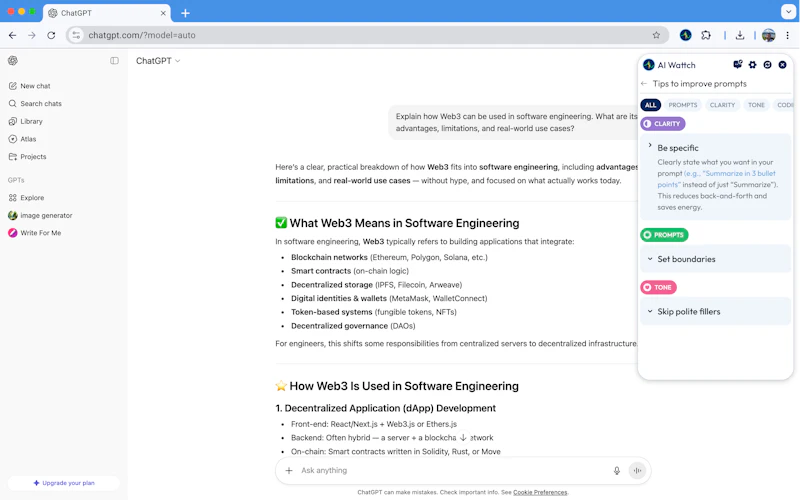Open the image generator GPT
The image size is (800, 500).
coord(40,215)
